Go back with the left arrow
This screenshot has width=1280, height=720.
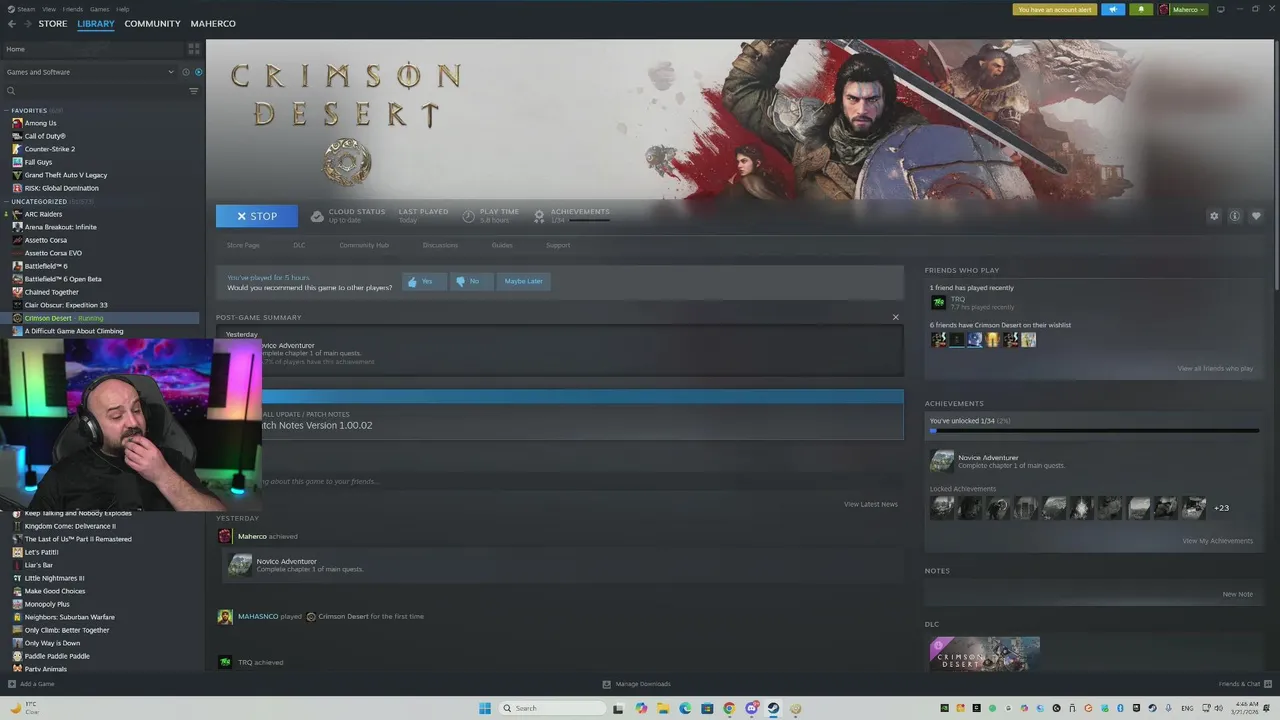click(12, 24)
